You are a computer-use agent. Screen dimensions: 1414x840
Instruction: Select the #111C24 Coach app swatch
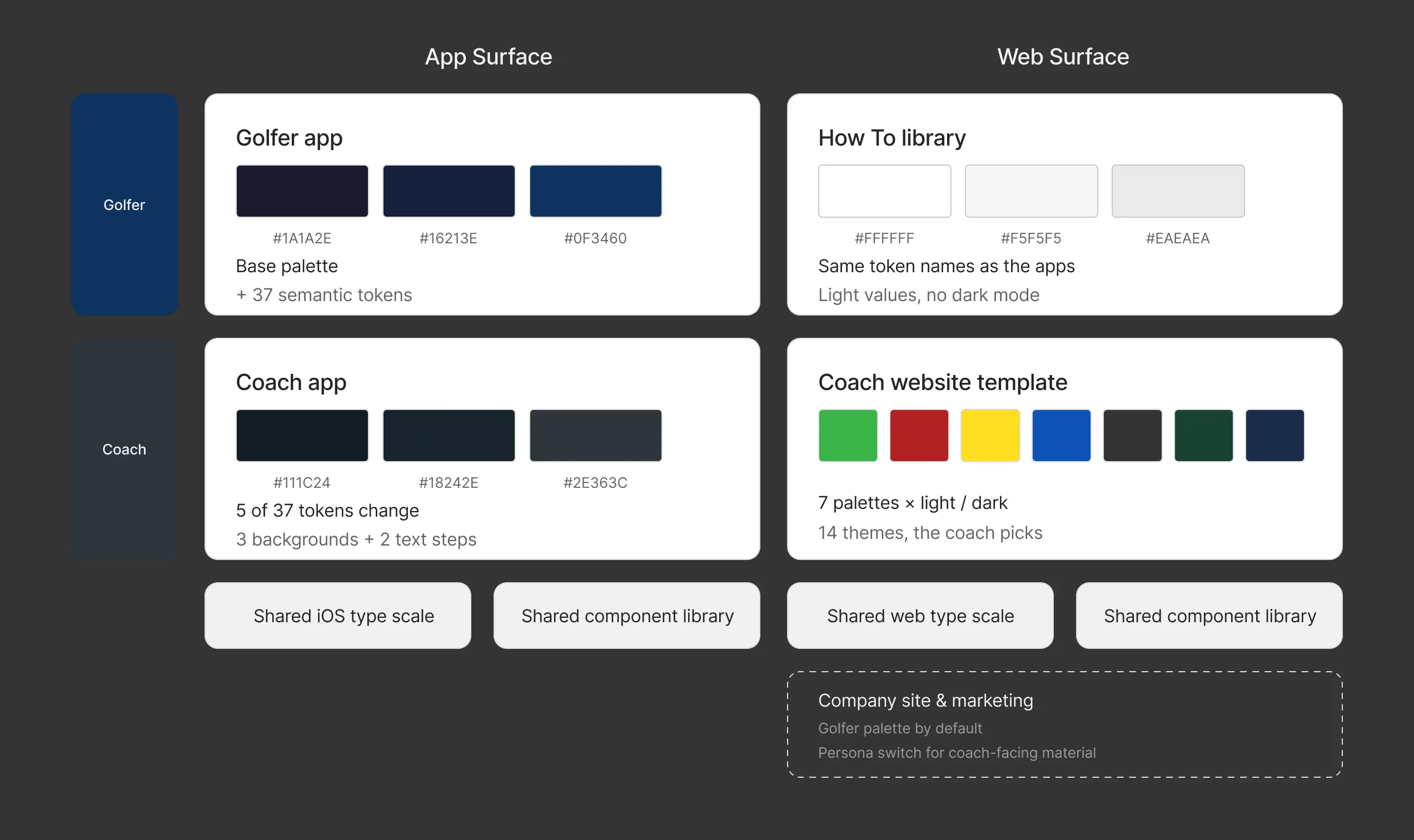pyautogui.click(x=302, y=436)
